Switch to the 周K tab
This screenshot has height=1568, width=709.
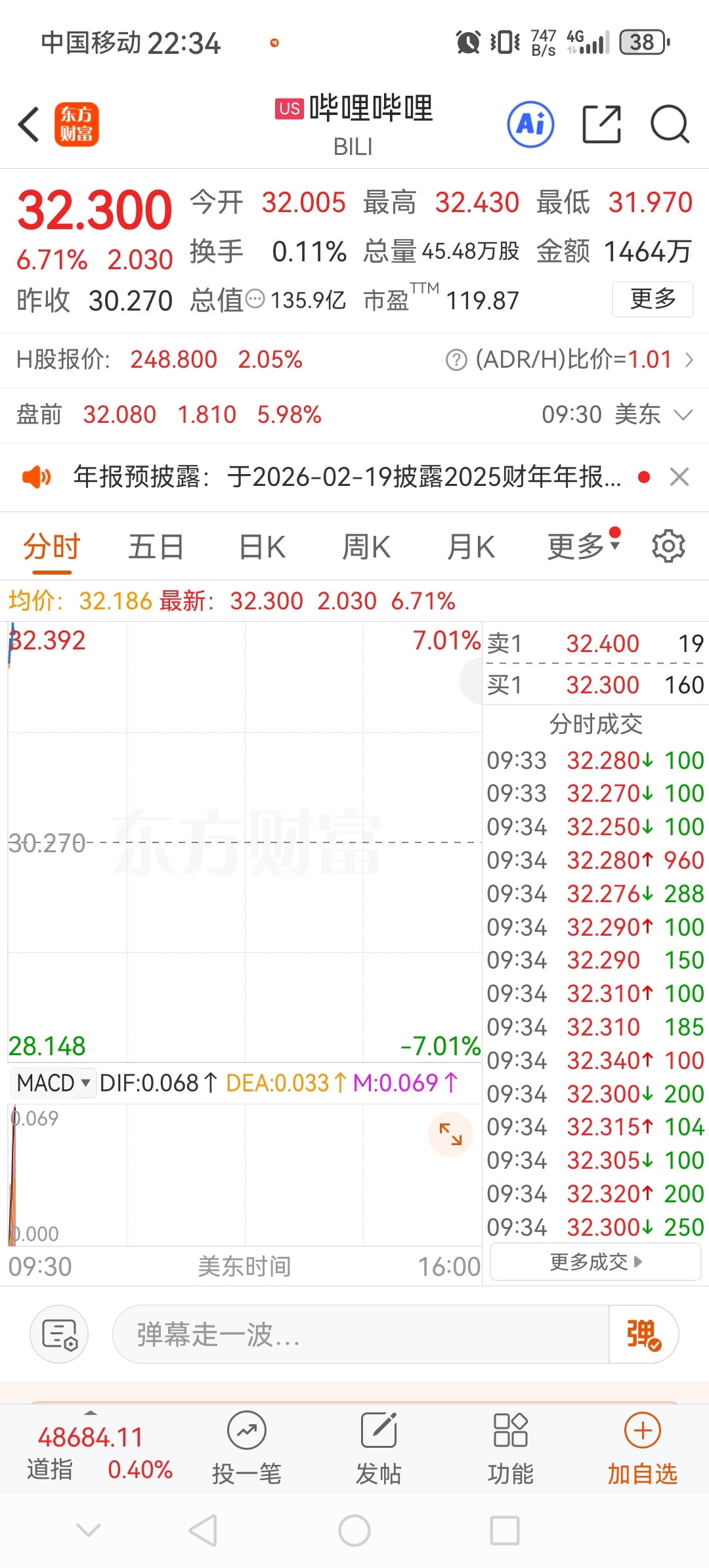click(366, 546)
